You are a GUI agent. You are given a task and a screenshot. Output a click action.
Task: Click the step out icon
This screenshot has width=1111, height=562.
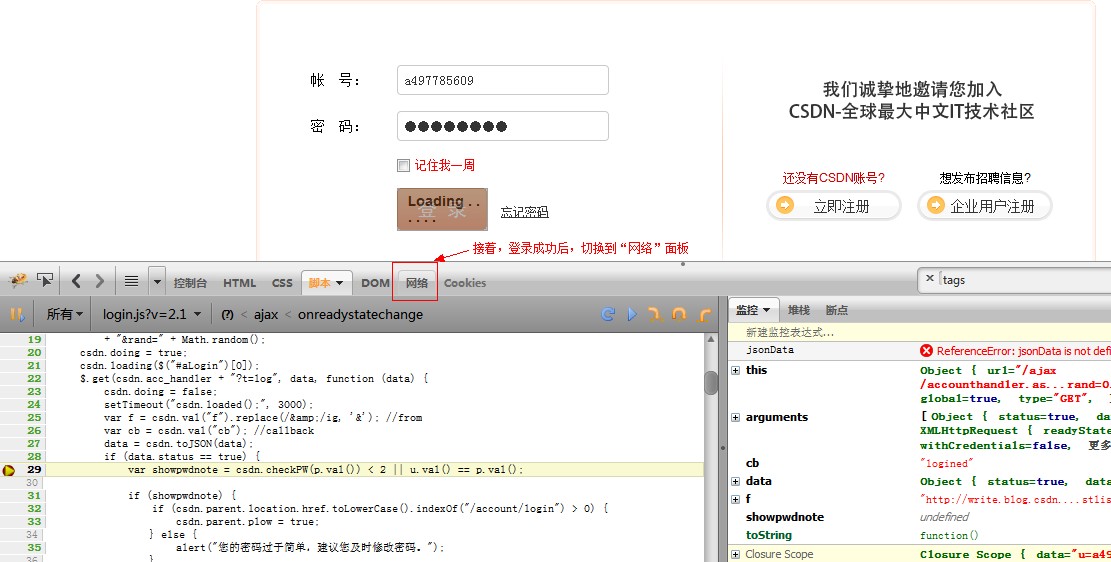[704, 314]
